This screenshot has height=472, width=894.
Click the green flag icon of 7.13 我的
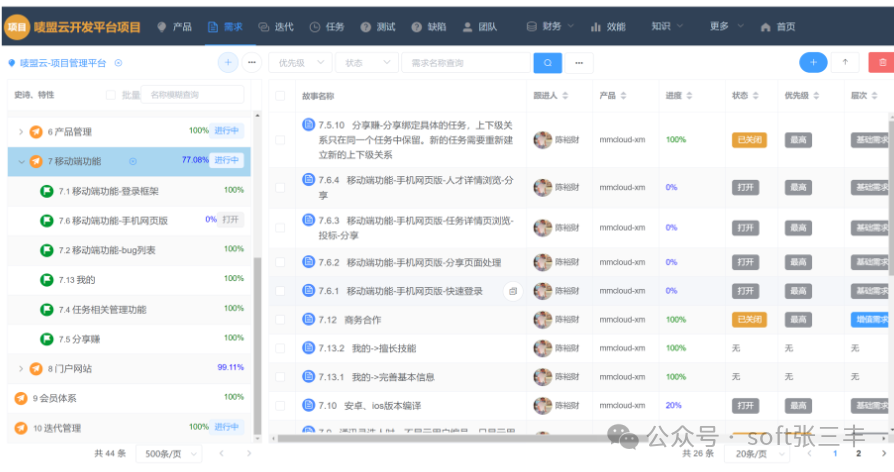(x=46, y=280)
